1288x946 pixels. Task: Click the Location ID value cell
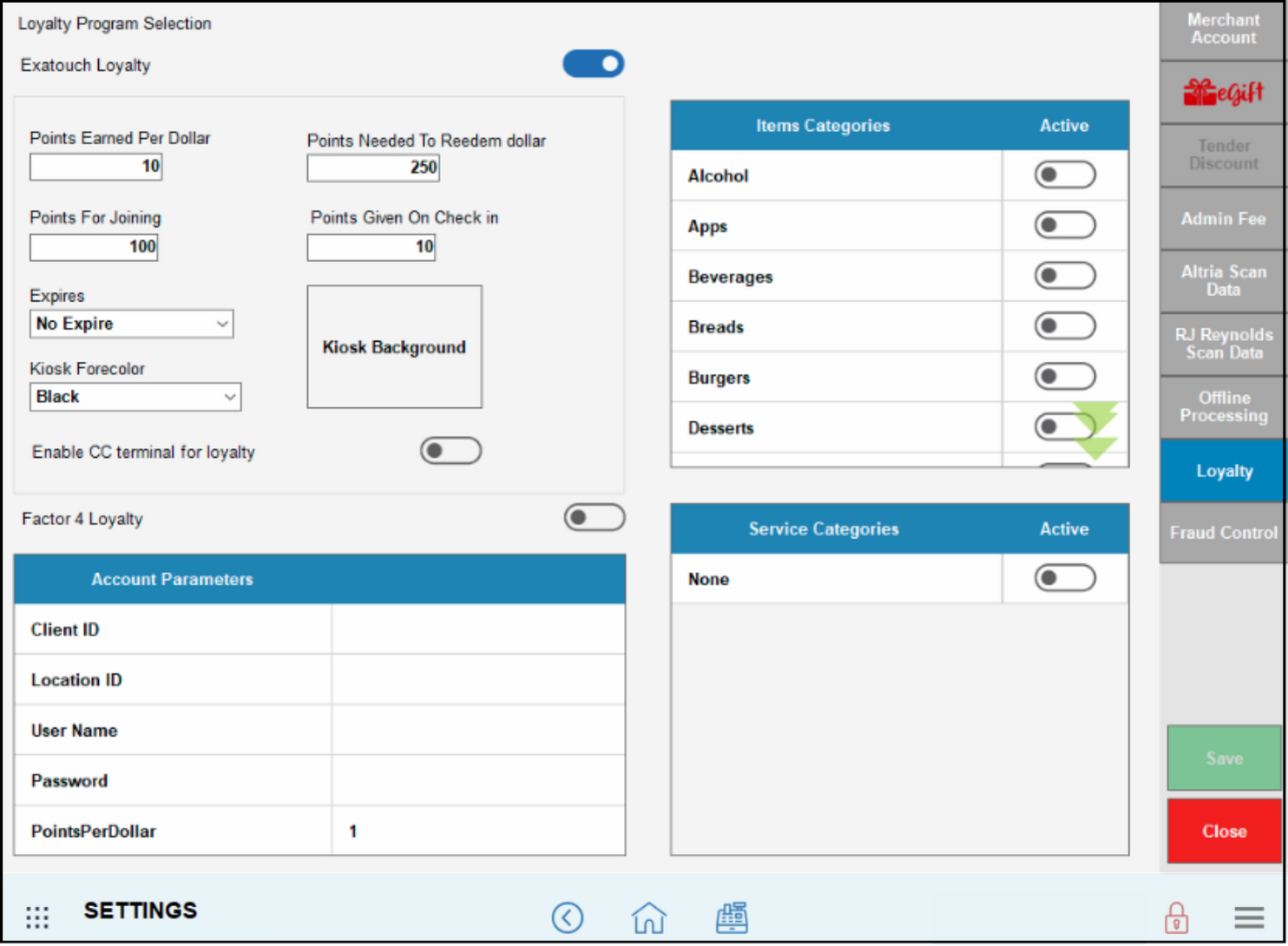[478, 680]
